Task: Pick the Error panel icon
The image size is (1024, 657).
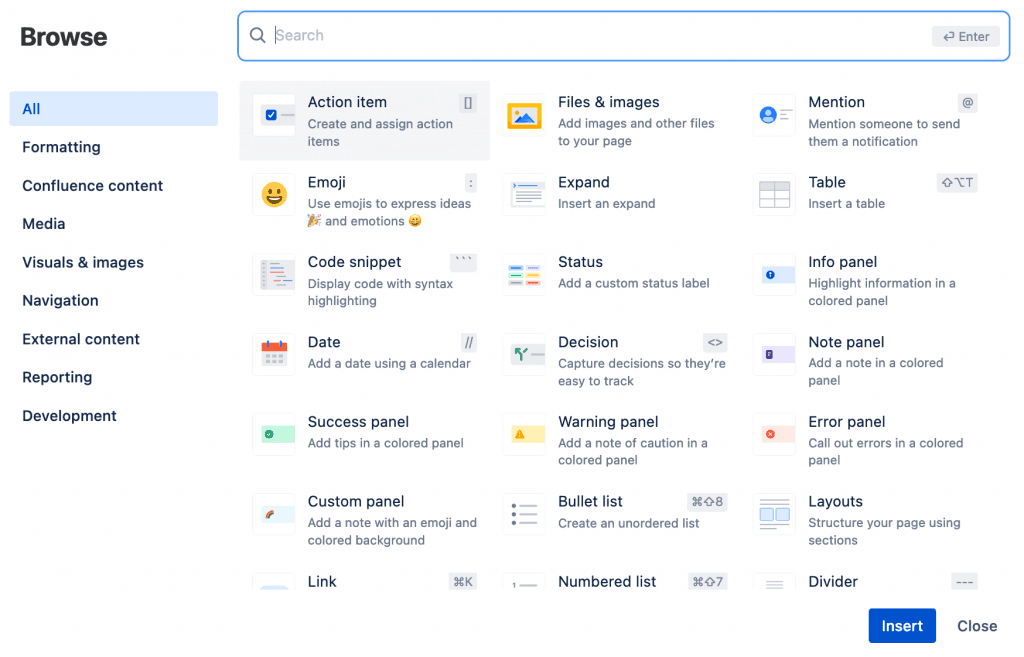Action: pos(775,434)
